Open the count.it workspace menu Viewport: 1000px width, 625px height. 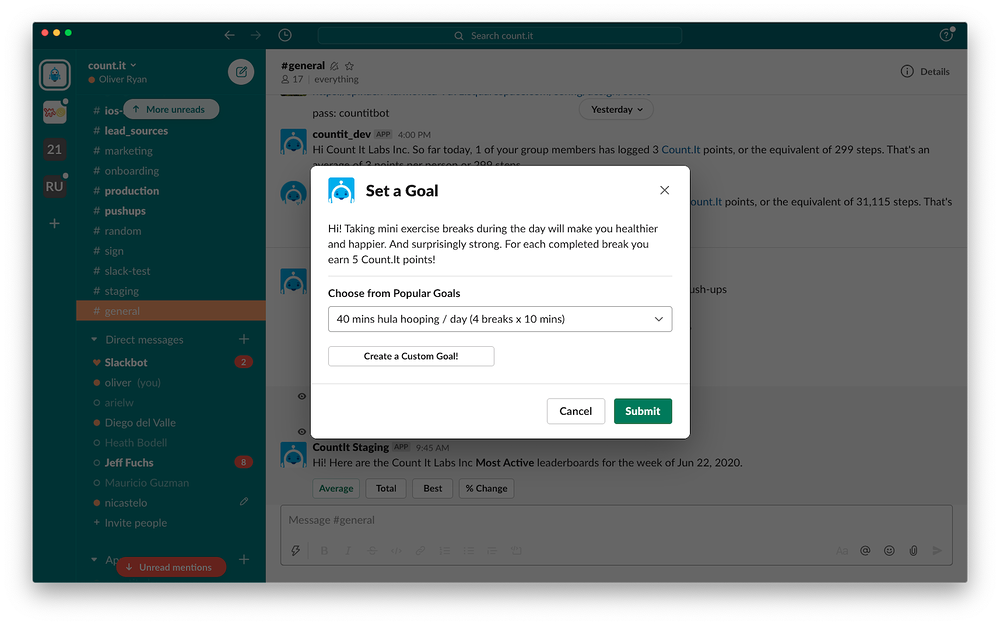pos(112,65)
